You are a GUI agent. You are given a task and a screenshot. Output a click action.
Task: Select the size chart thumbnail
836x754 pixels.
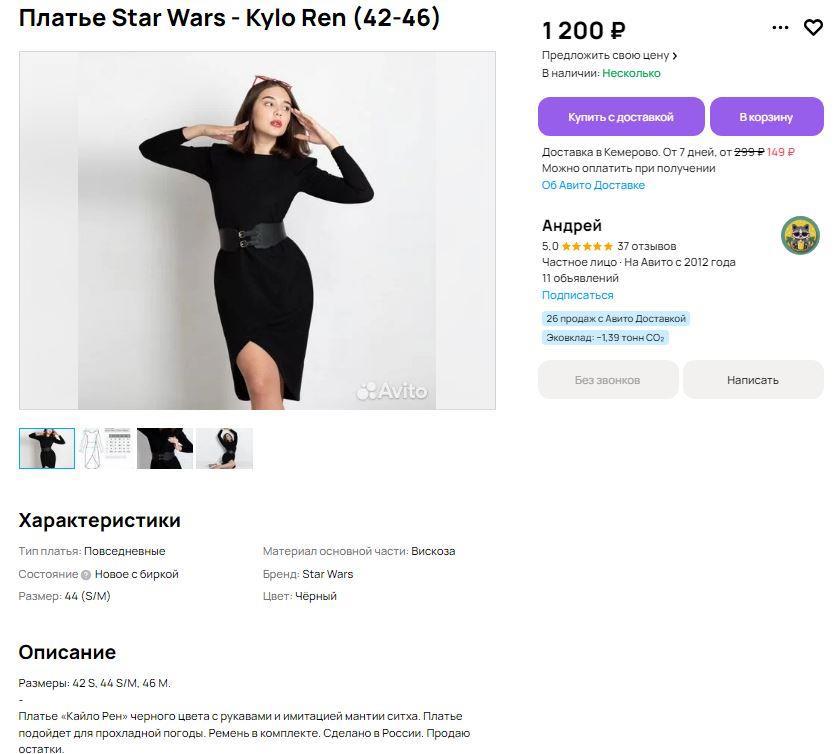pyautogui.click(x=106, y=449)
